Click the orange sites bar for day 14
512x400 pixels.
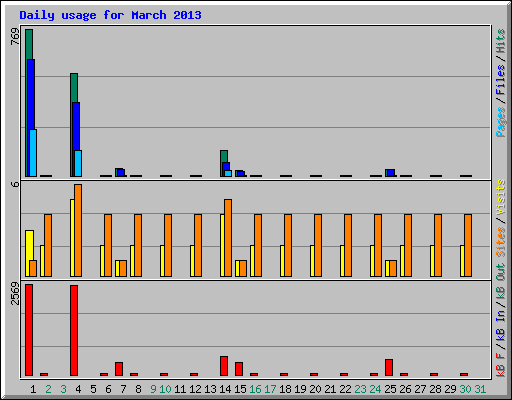228,238
